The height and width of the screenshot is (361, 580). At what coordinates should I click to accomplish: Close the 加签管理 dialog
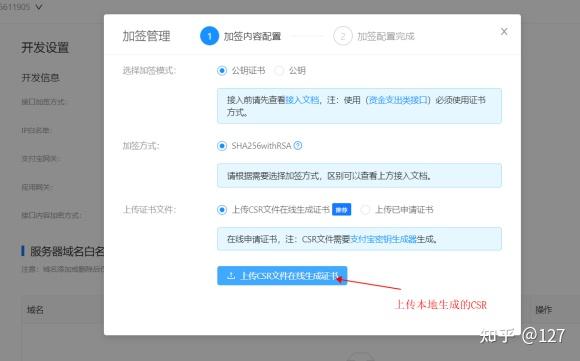[504, 31]
